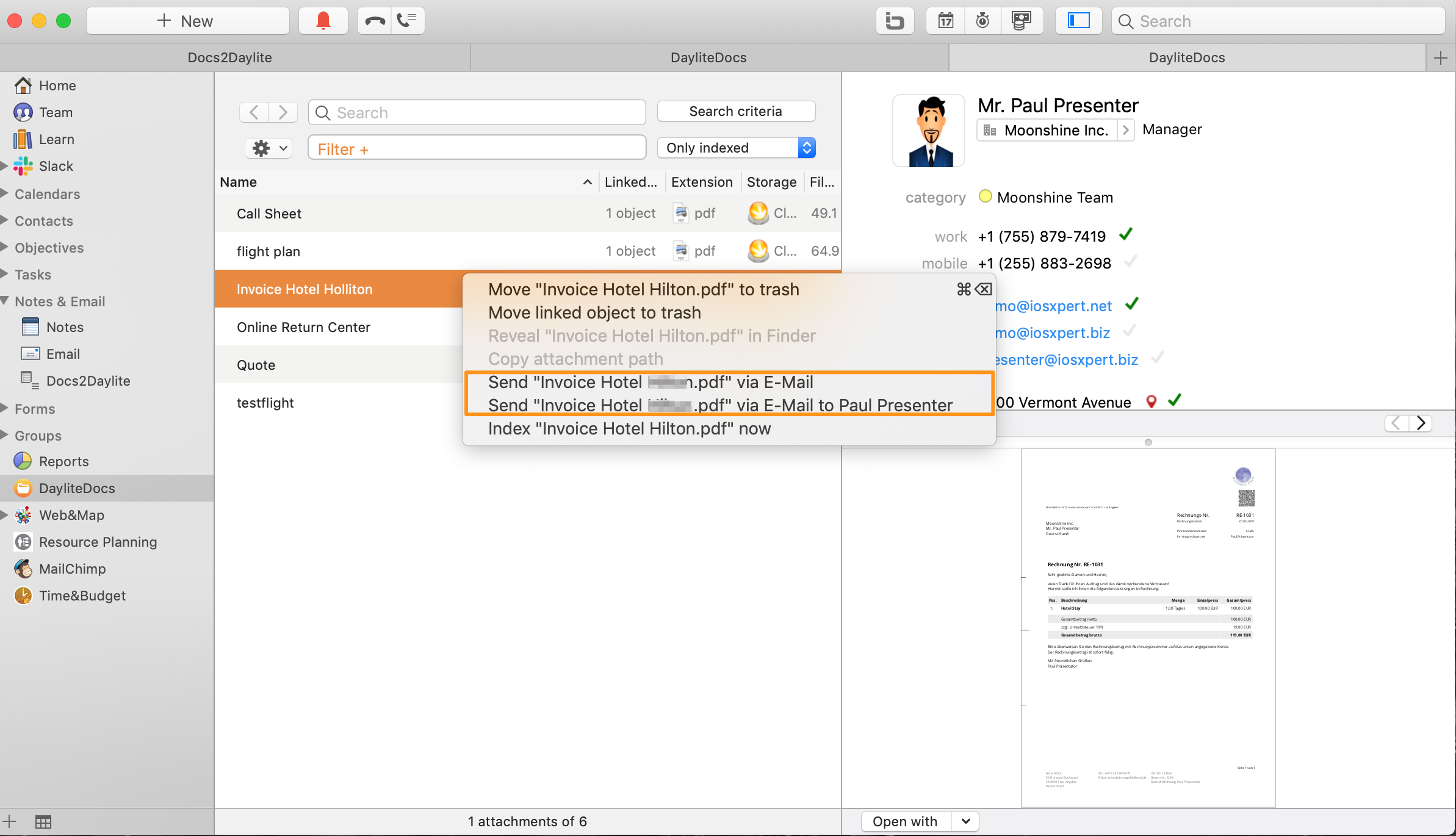
Task: Toggle the sidebar visibility button
Action: pyautogui.click(x=1078, y=21)
